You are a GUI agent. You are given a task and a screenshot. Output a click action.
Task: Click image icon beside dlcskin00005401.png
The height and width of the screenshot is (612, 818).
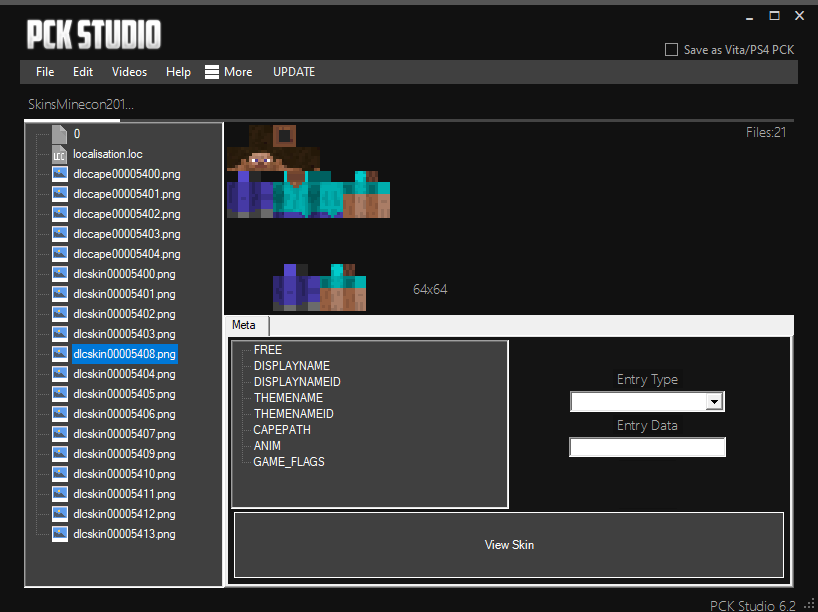pos(60,294)
